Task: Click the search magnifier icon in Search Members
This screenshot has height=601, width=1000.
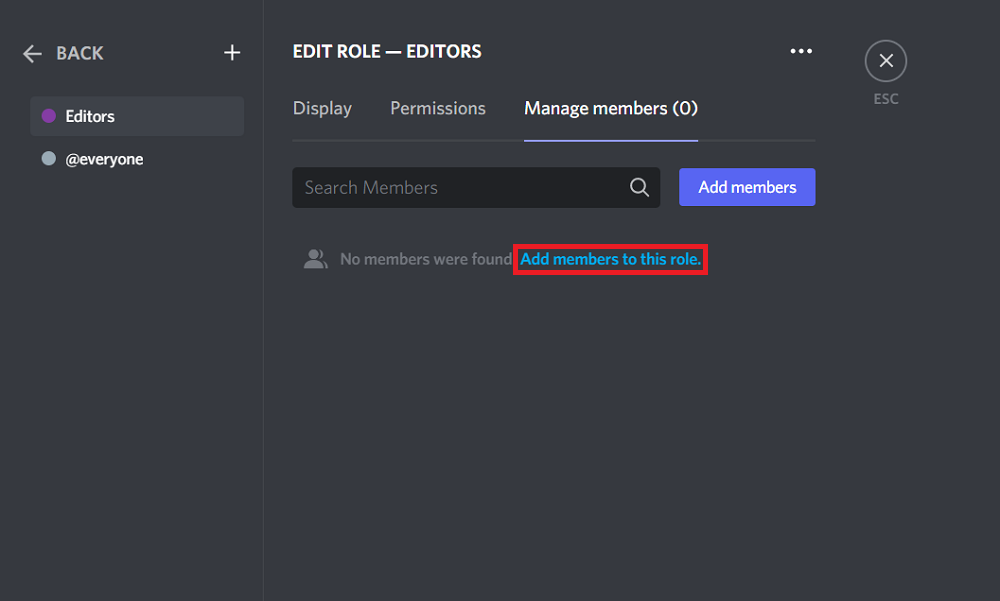Action: (x=639, y=187)
